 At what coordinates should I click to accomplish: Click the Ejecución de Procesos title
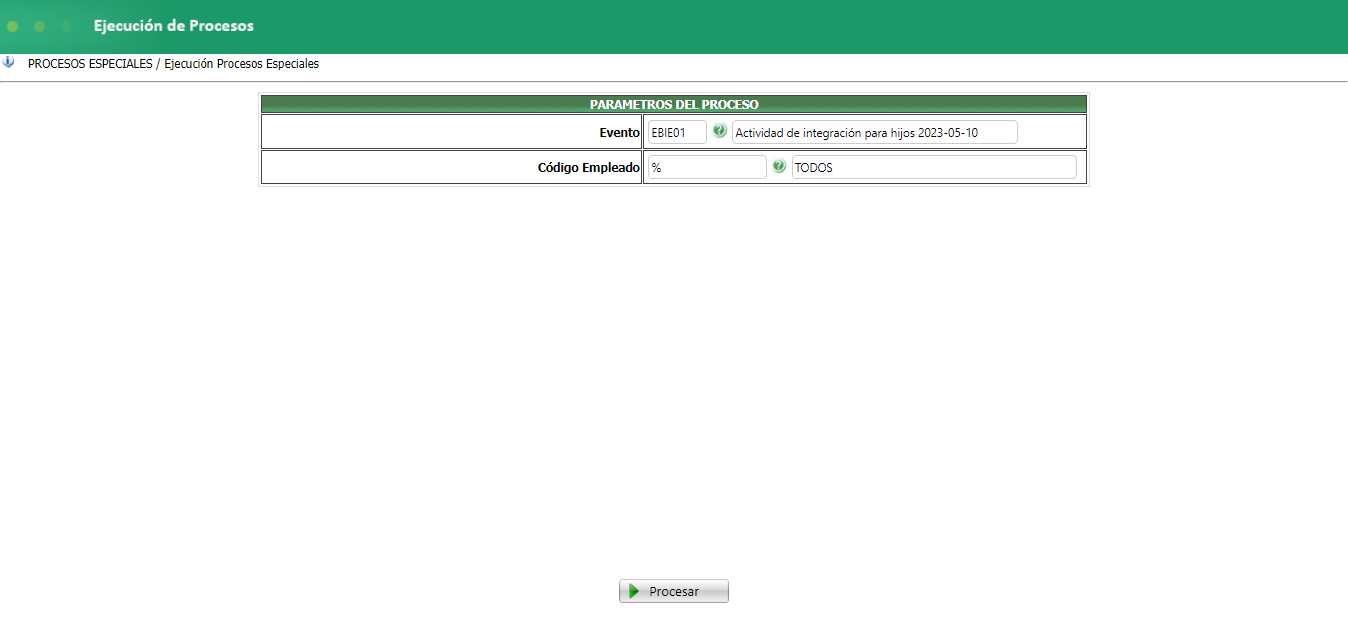(x=174, y=26)
